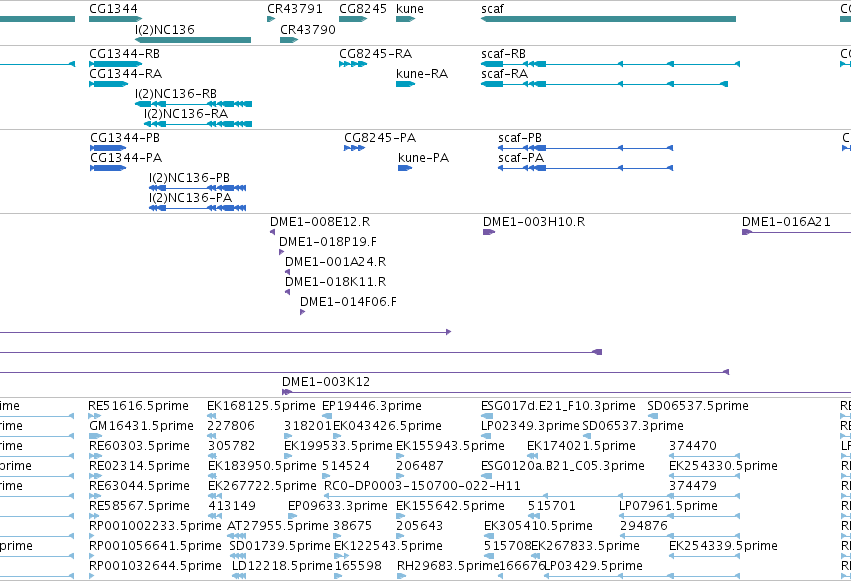Open the scaf-PB protein feature
Viewport: 851px width, 581px height.
click(586, 148)
